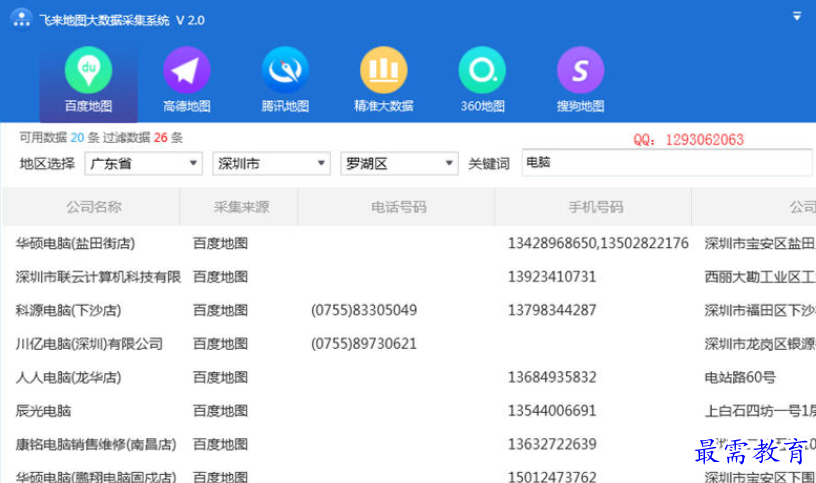This screenshot has height=483, width=816.
Task: Click the 电话号码 column header
Action: point(398,207)
